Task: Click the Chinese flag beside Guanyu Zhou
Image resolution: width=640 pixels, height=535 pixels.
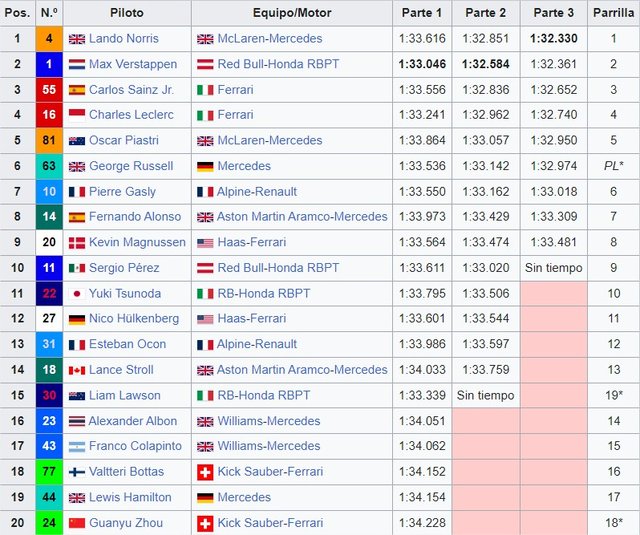Action: point(77,523)
